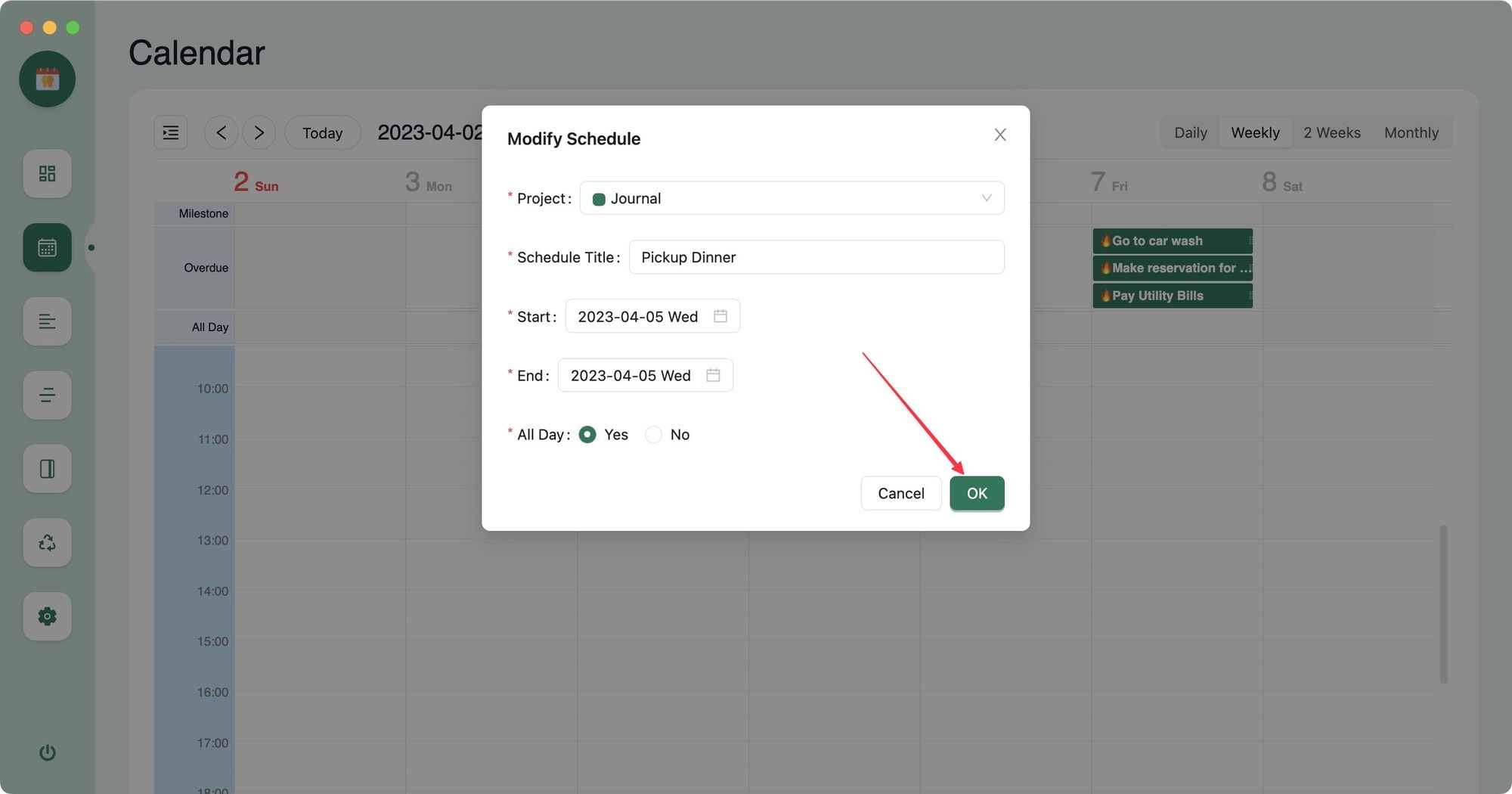Click the recycle bin icon in sidebar
Viewport: 1512px width, 794px height.
(47, 542)
